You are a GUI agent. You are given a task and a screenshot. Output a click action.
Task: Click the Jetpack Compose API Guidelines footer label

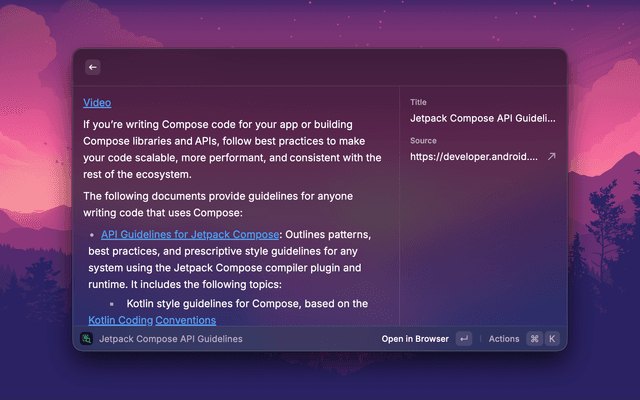click(x=171, y=339)
